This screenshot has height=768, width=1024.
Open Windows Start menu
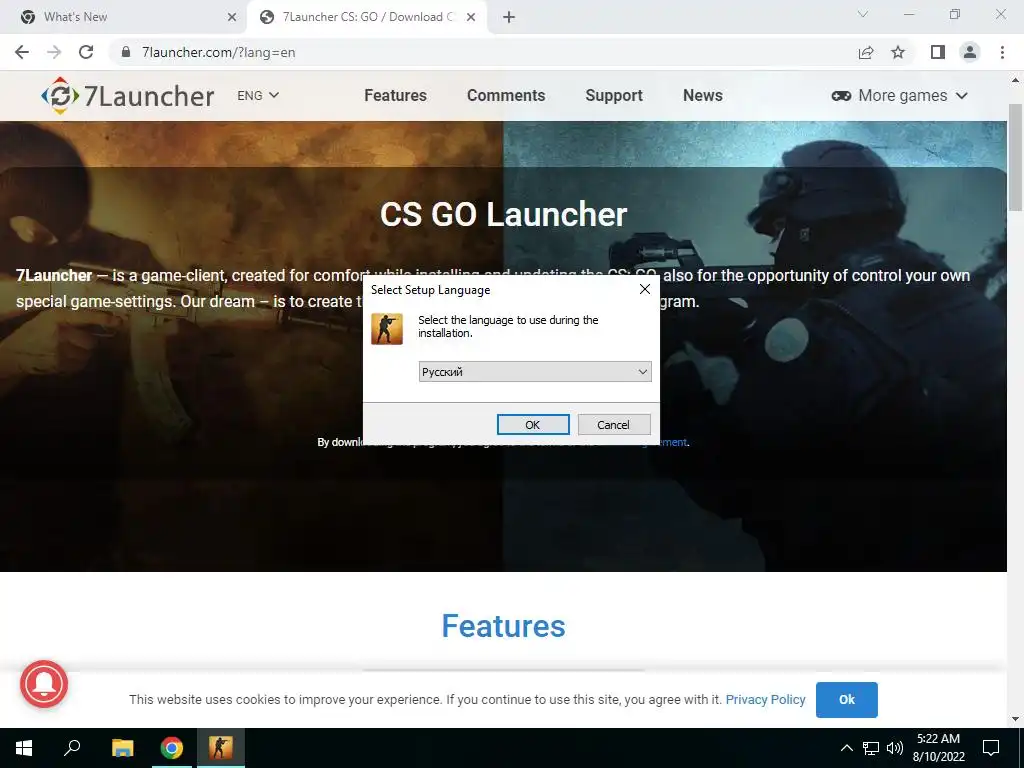[x=24, y=748]
